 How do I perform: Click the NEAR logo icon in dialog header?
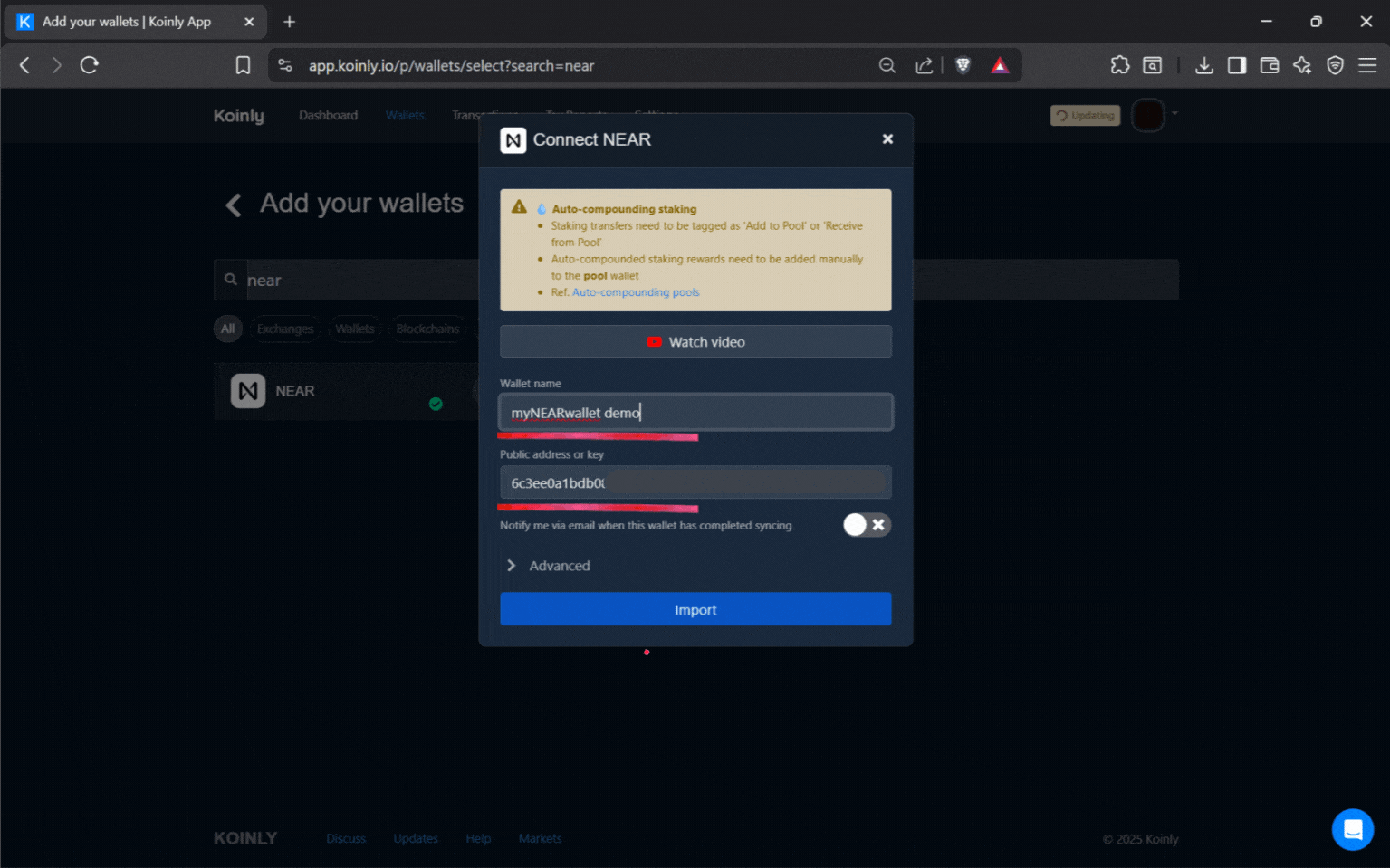click(513, 140)
